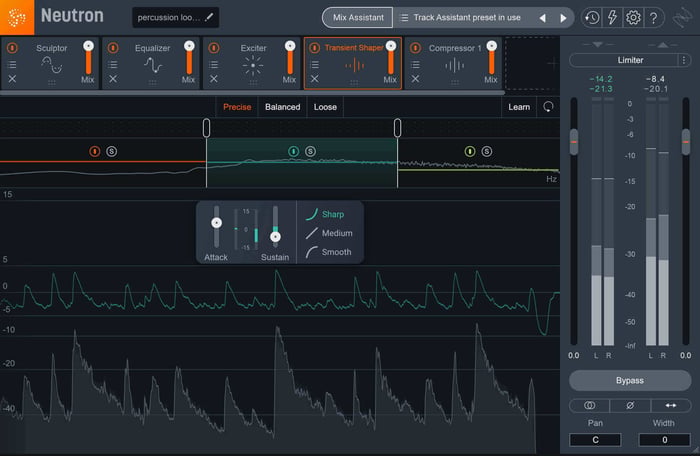
Task: Click the Compressor 1 Mix slider
Action: tap(492, 58)
